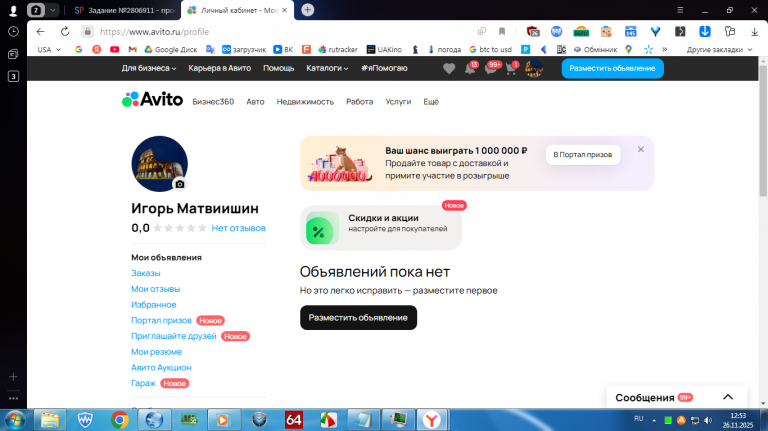
Task: Open the Приглашайте друзей link
Action: (x=173, y=335)
